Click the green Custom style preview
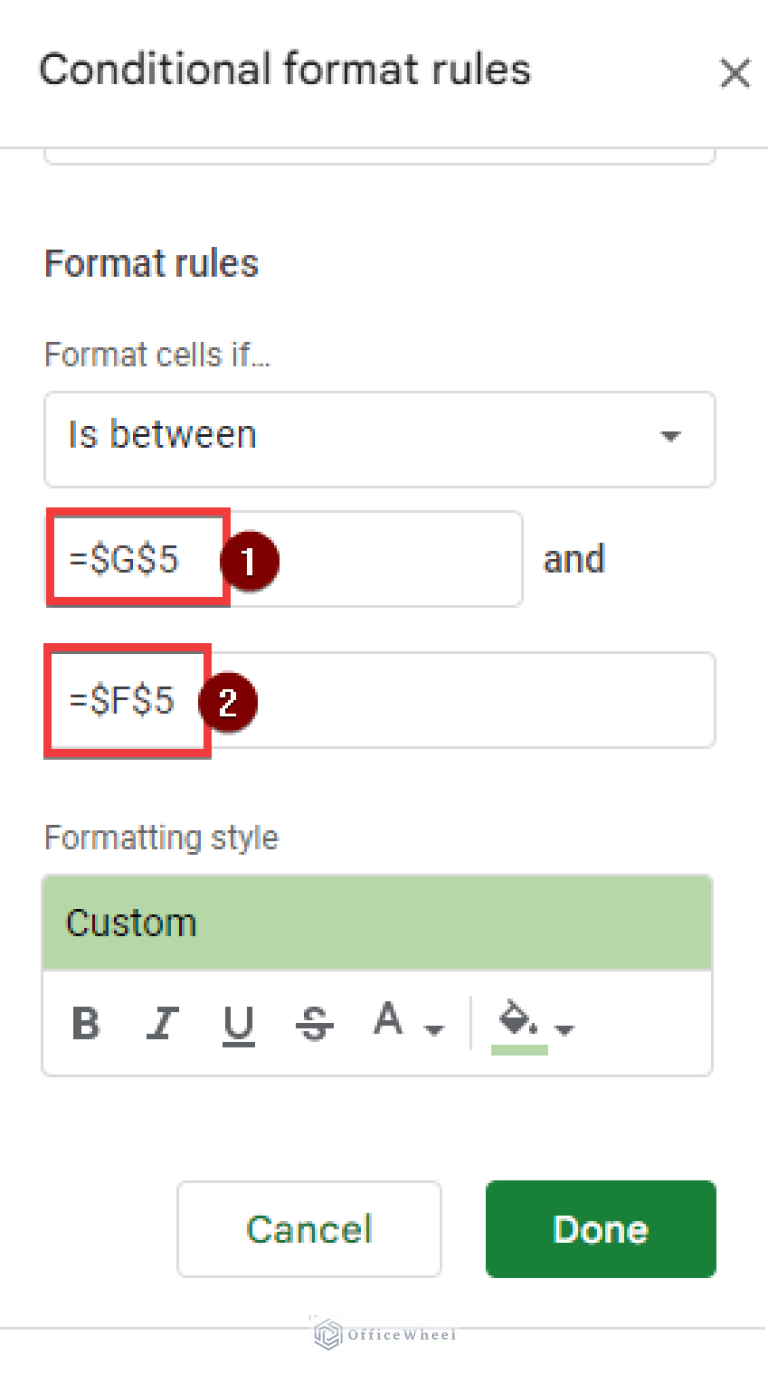 tap(377, 922)
